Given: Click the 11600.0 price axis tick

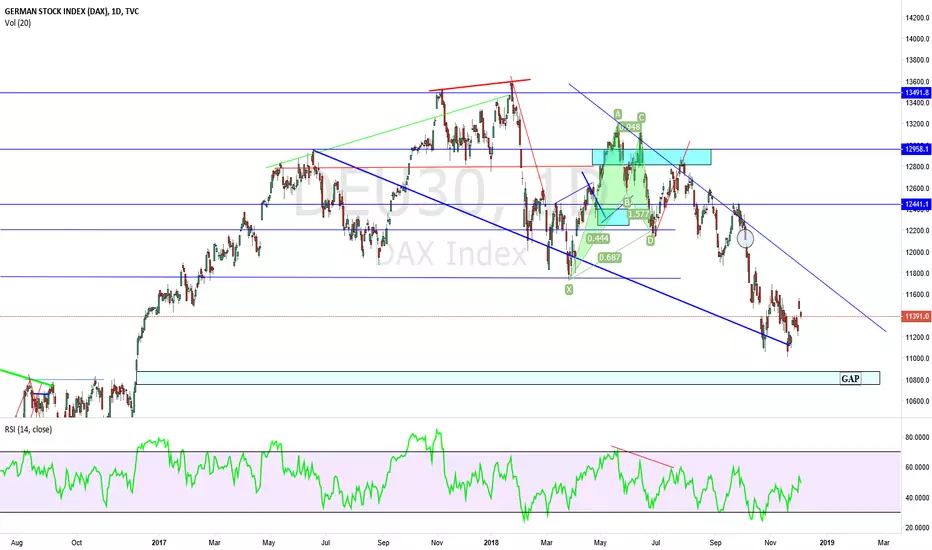Looking at the screenshot, I should click(x=917, y=295).
